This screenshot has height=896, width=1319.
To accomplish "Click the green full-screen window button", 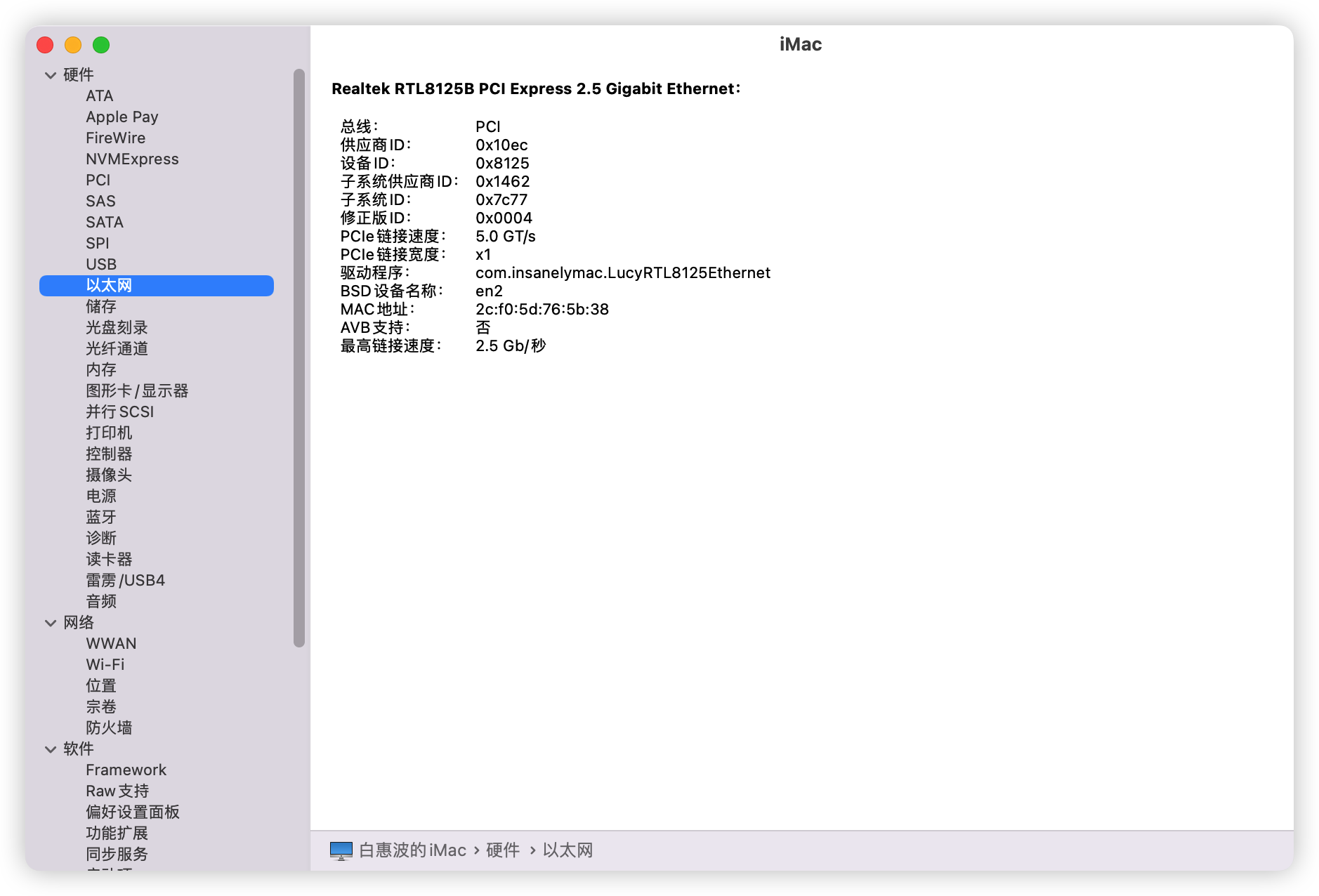I will pyautogui.click(x=101, y=45).
